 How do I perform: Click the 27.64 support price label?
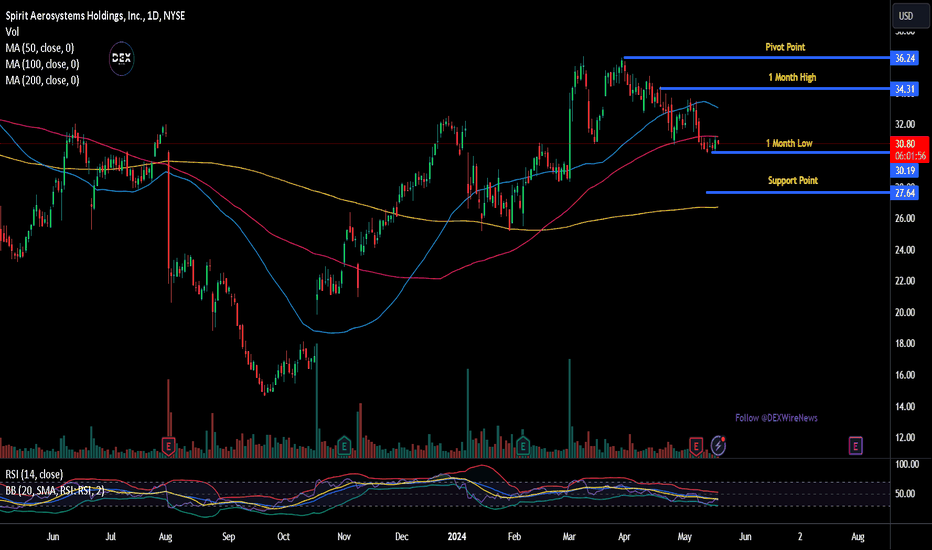[905, 193]
